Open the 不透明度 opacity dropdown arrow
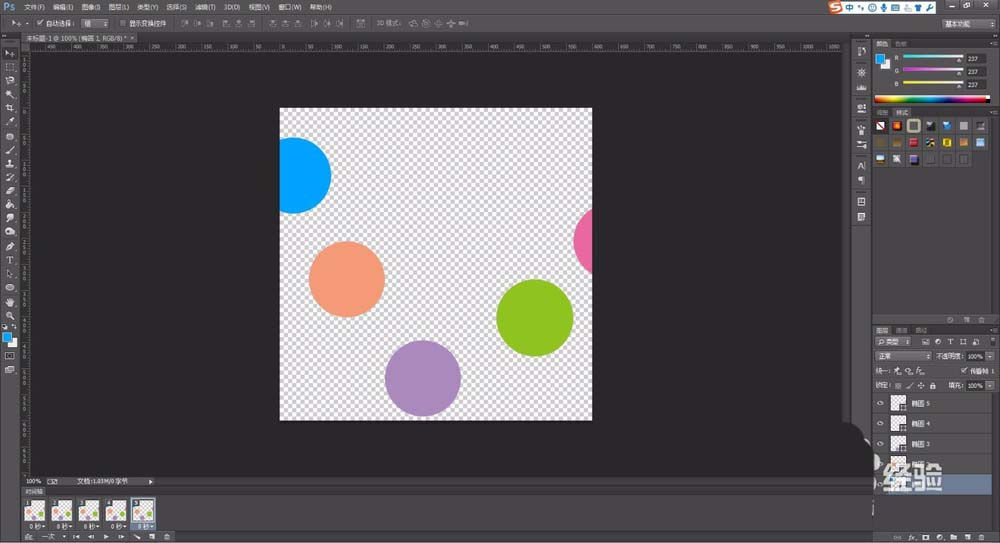The image size is (1000, 543). 990,356
